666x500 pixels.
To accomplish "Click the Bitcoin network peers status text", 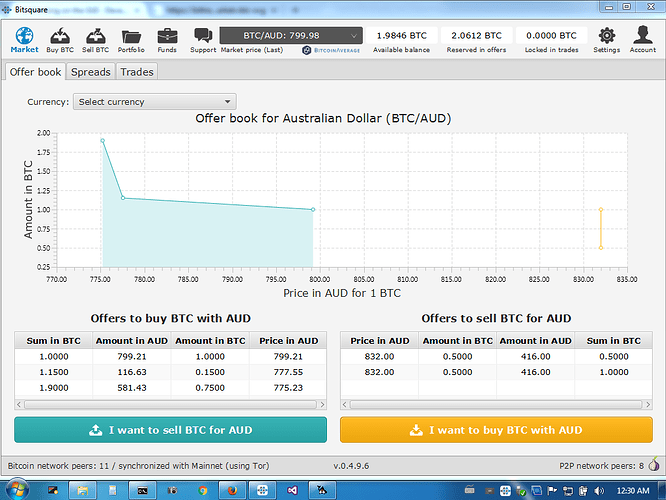I will (x=138, y=466).
